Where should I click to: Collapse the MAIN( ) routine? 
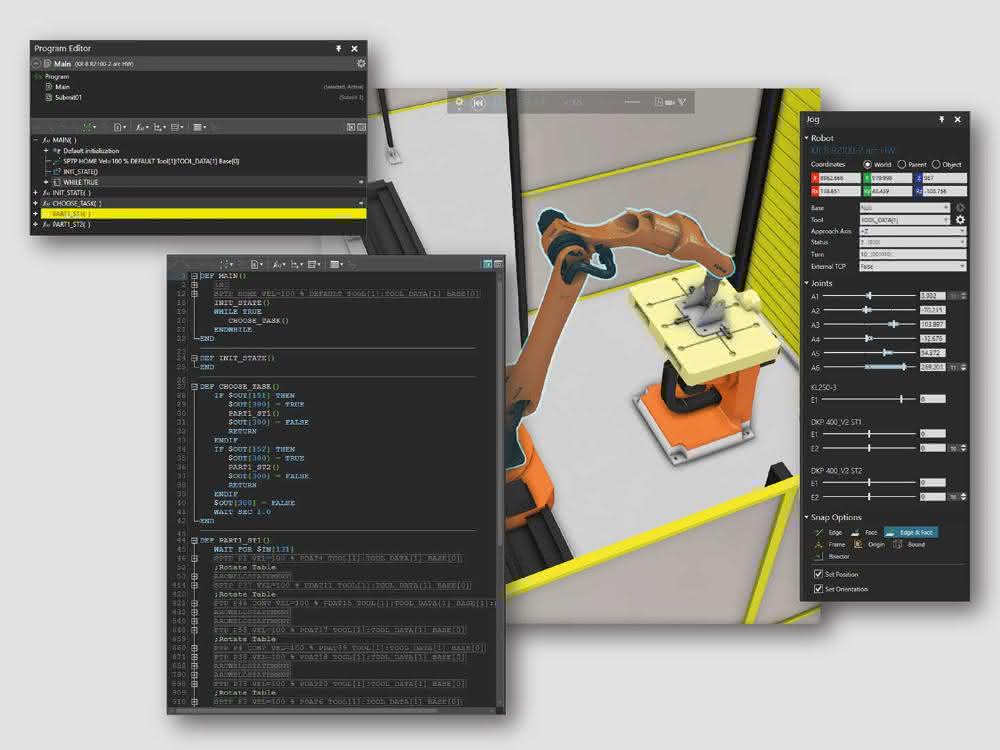(x=36, y=140)
